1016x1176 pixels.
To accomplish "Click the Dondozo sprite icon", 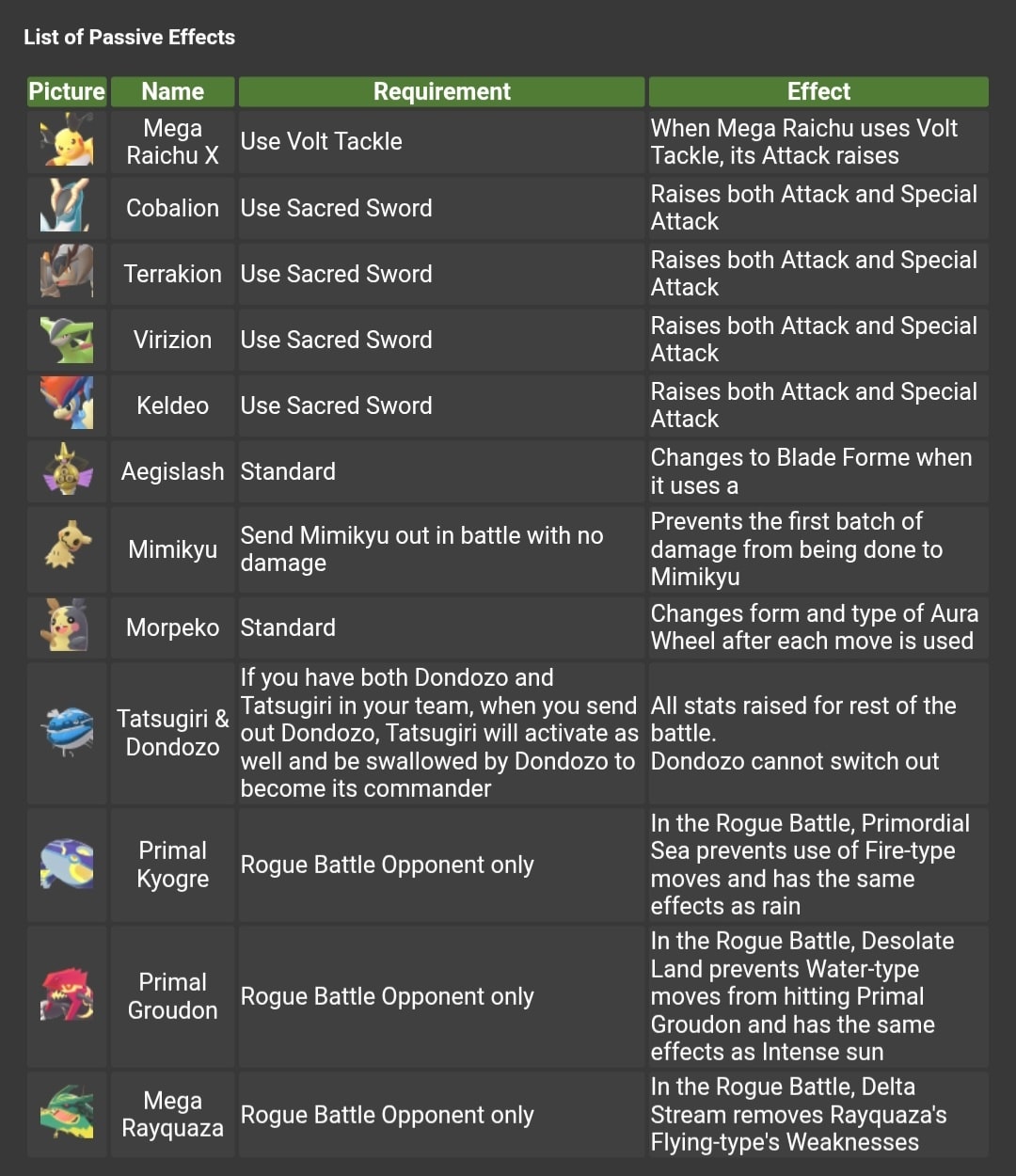I will coord(67,732).
